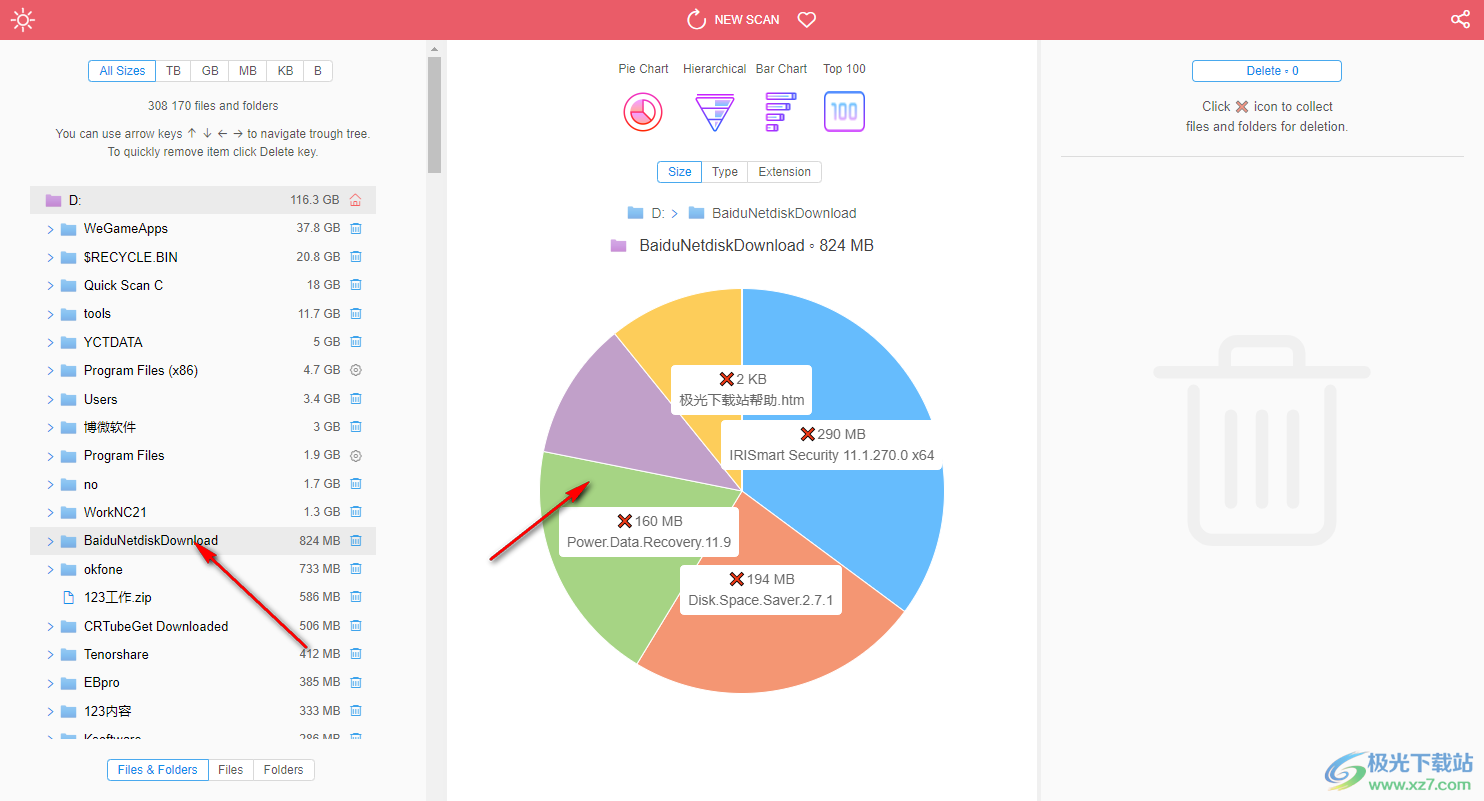Expand the tools folder tree node

(x=50, y=314)
